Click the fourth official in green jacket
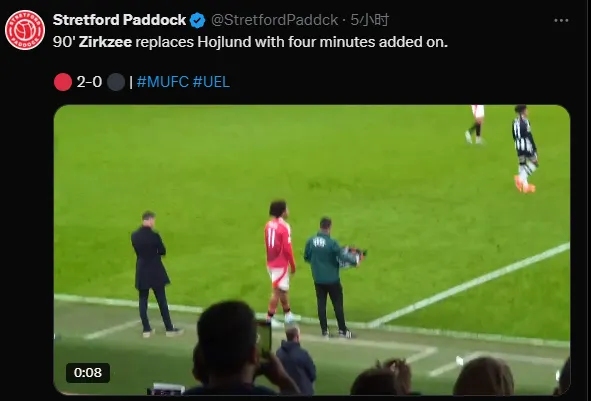The image size is (591, 401). [331, 277]
